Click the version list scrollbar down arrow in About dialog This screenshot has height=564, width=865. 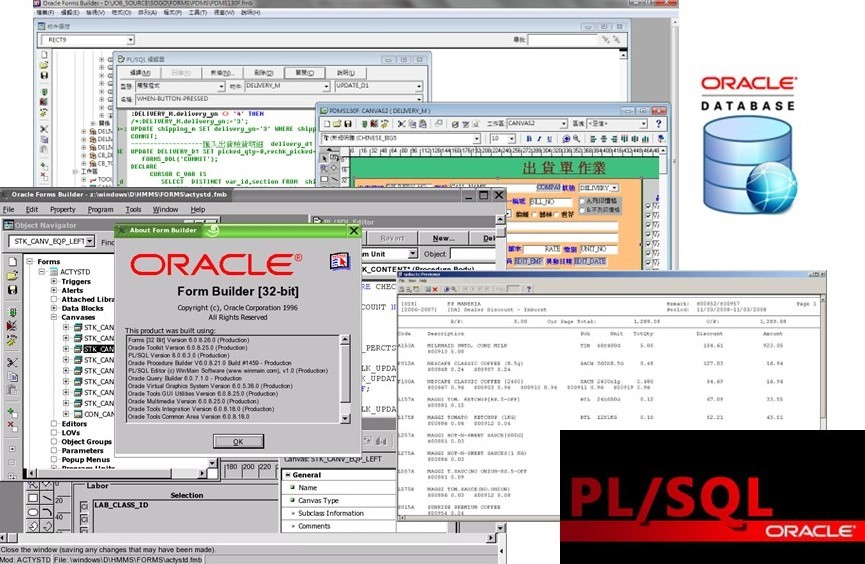345,419
